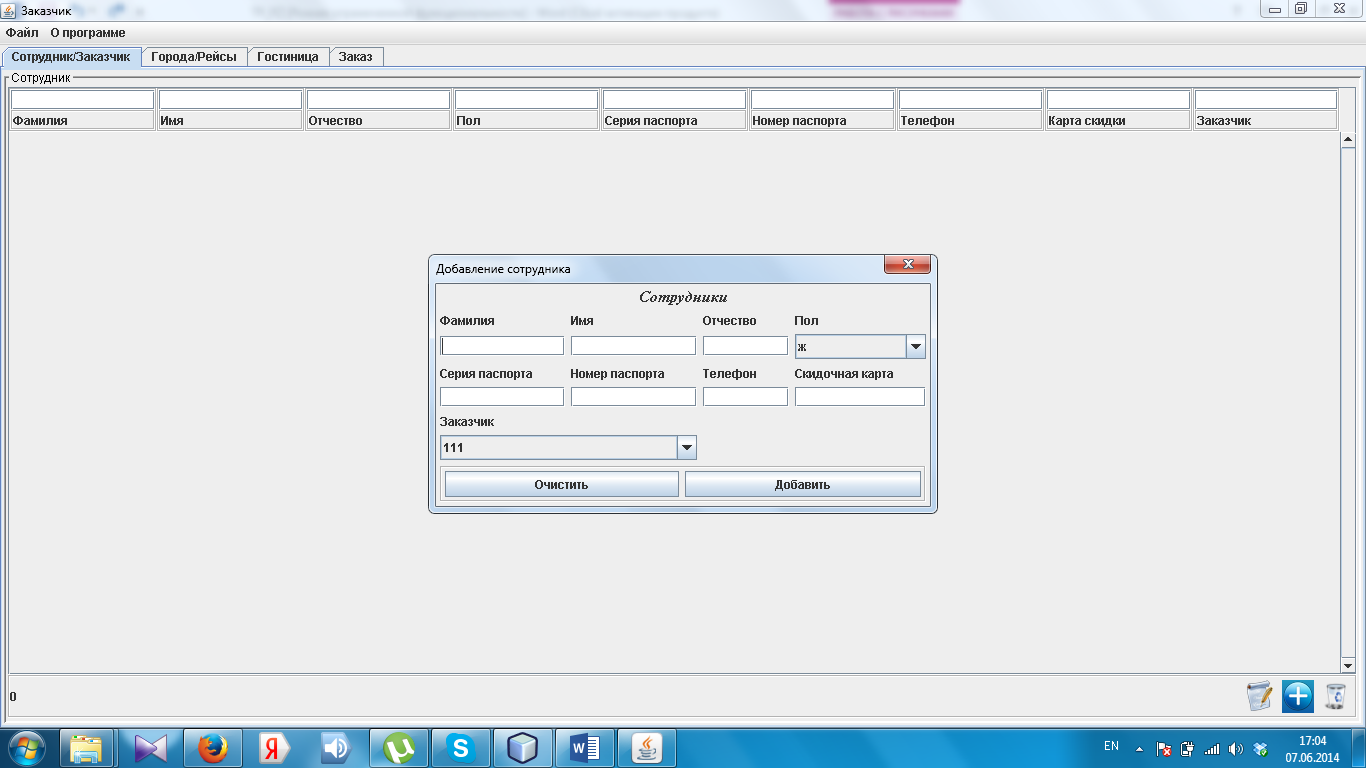This screenshot has height=768, width=1366.
Task: Open VirtualBox from the taskbar
Action: [x=523, y=748]
